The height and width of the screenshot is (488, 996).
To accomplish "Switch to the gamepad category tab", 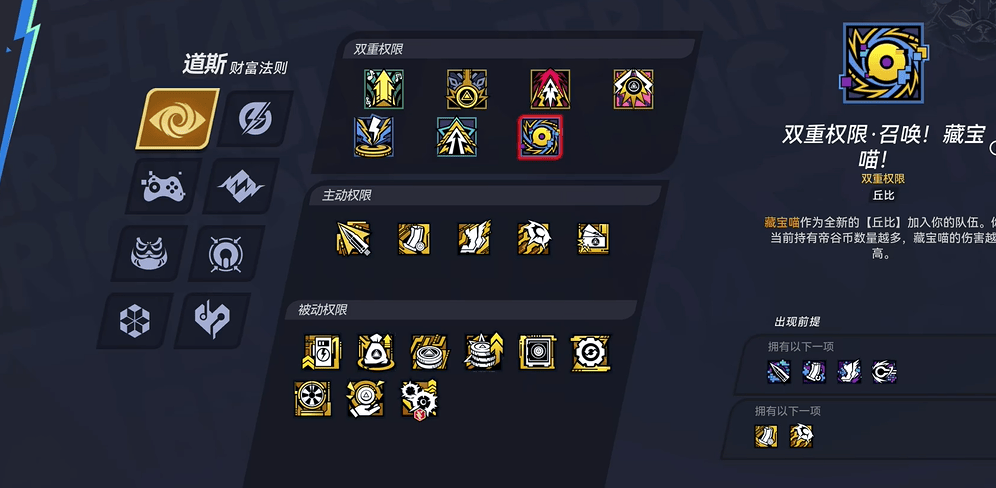I will 163,186.
